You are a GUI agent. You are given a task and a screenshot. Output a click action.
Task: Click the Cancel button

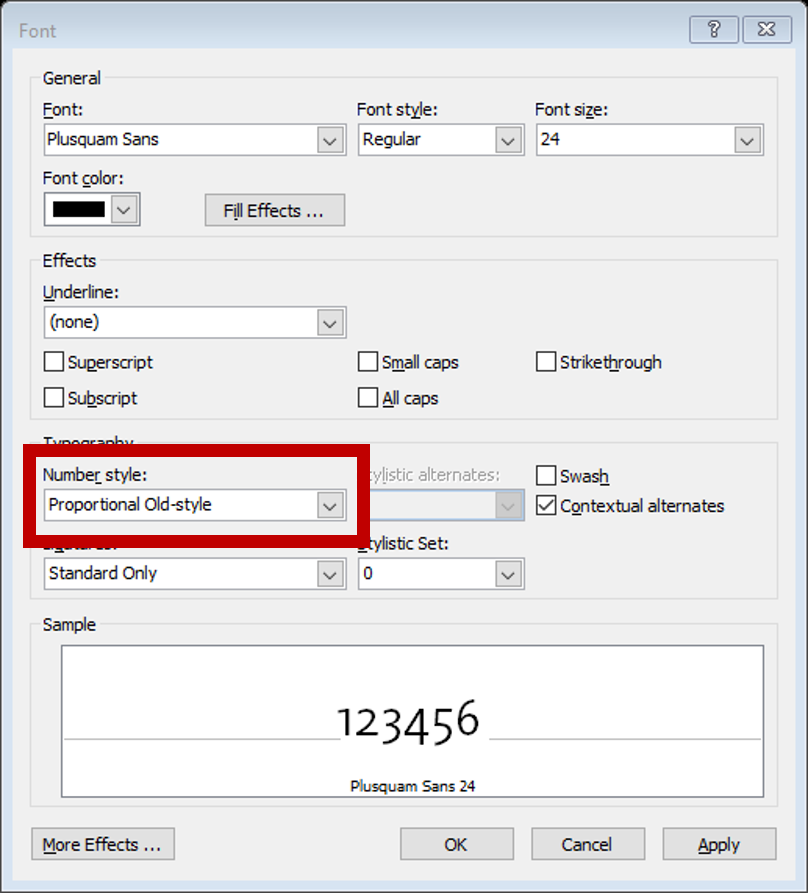[x=588, y=844]
